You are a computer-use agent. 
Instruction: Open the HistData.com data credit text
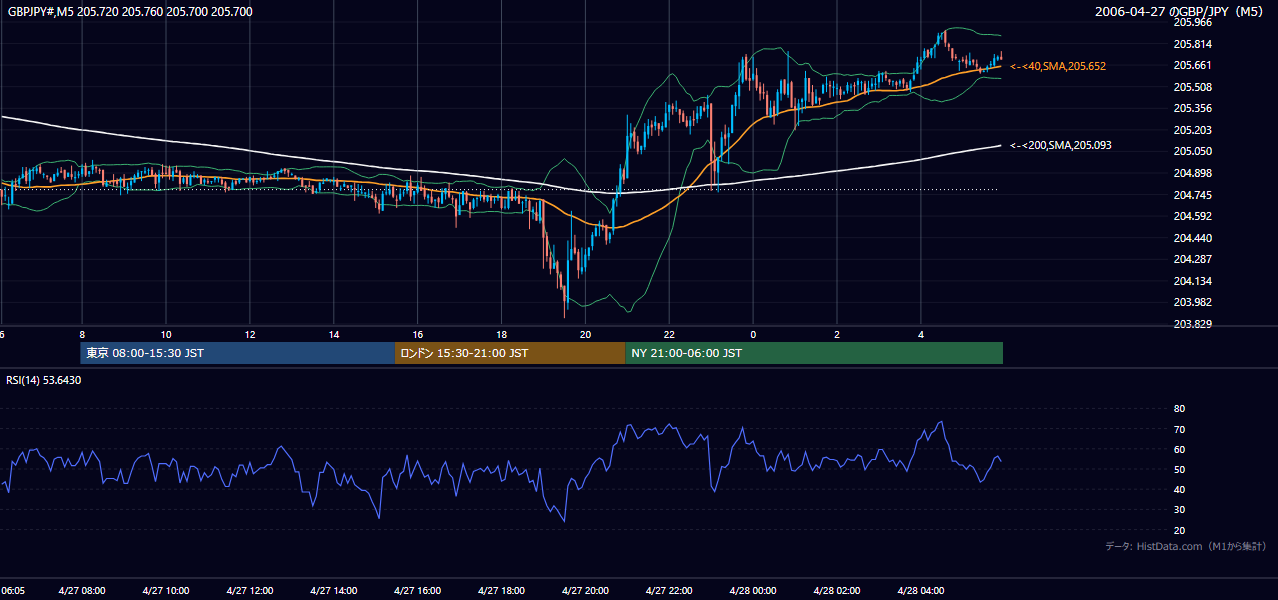(x=1186, y=546)
